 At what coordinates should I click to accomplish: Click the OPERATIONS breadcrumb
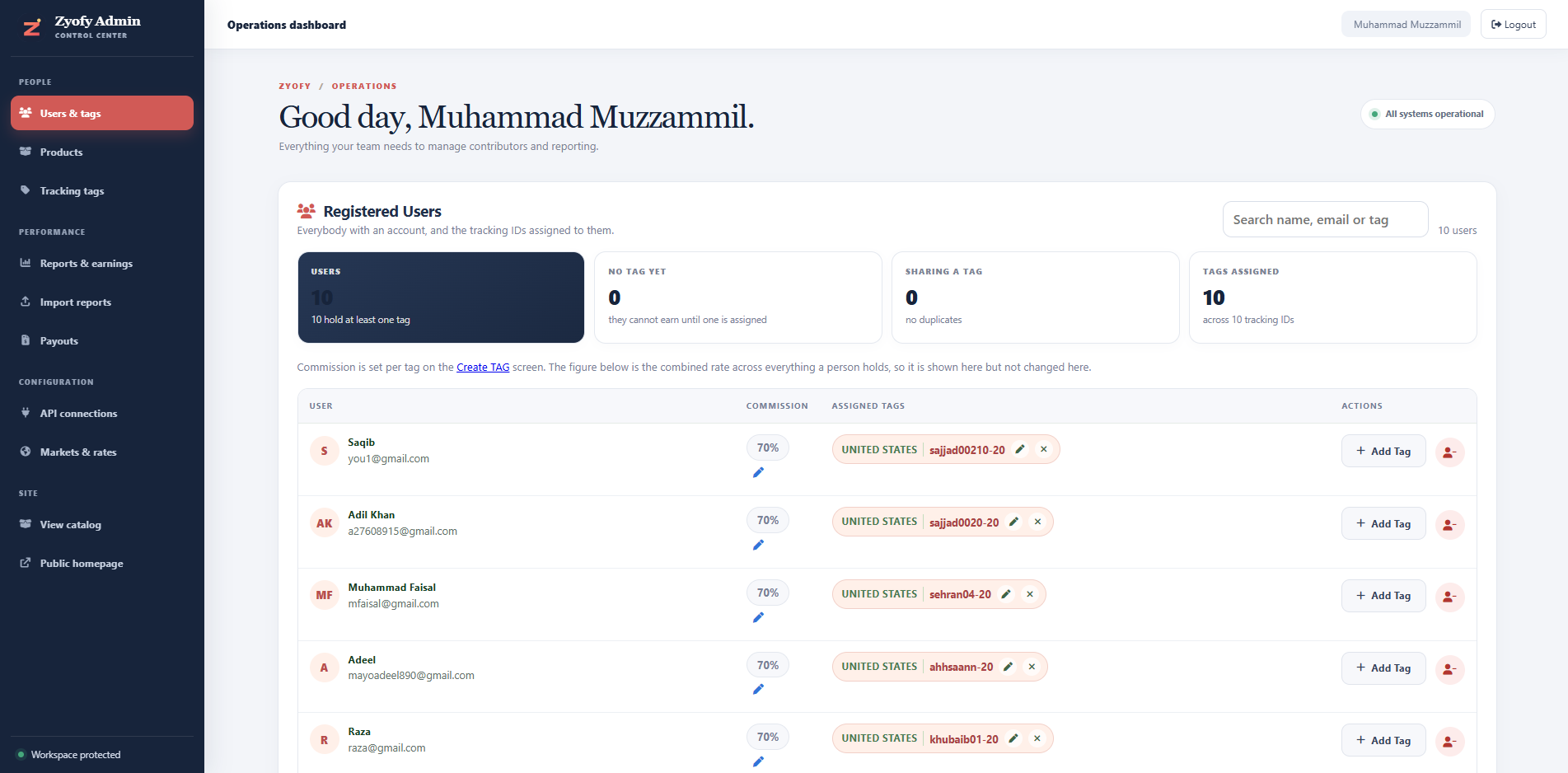pyautogui.click(x=364, y=86)
